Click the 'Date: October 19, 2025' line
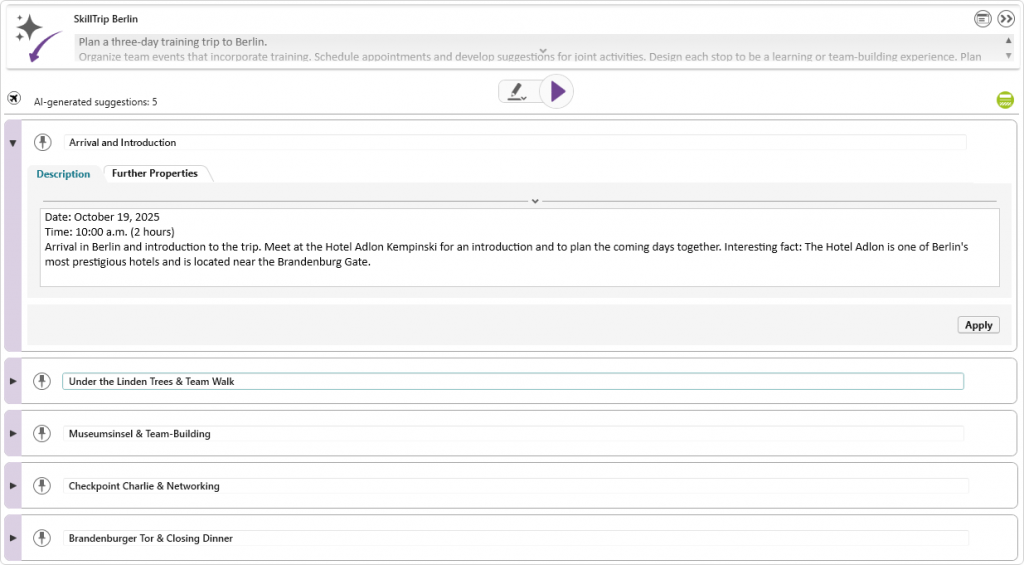The width and height of the screenshot is (1024, 565). [102, 217]
